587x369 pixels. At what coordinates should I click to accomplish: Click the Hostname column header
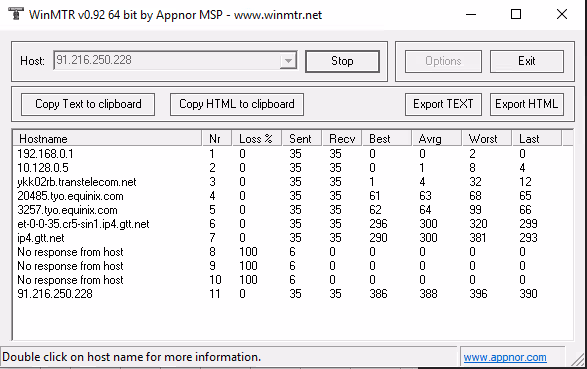point(107,139)
